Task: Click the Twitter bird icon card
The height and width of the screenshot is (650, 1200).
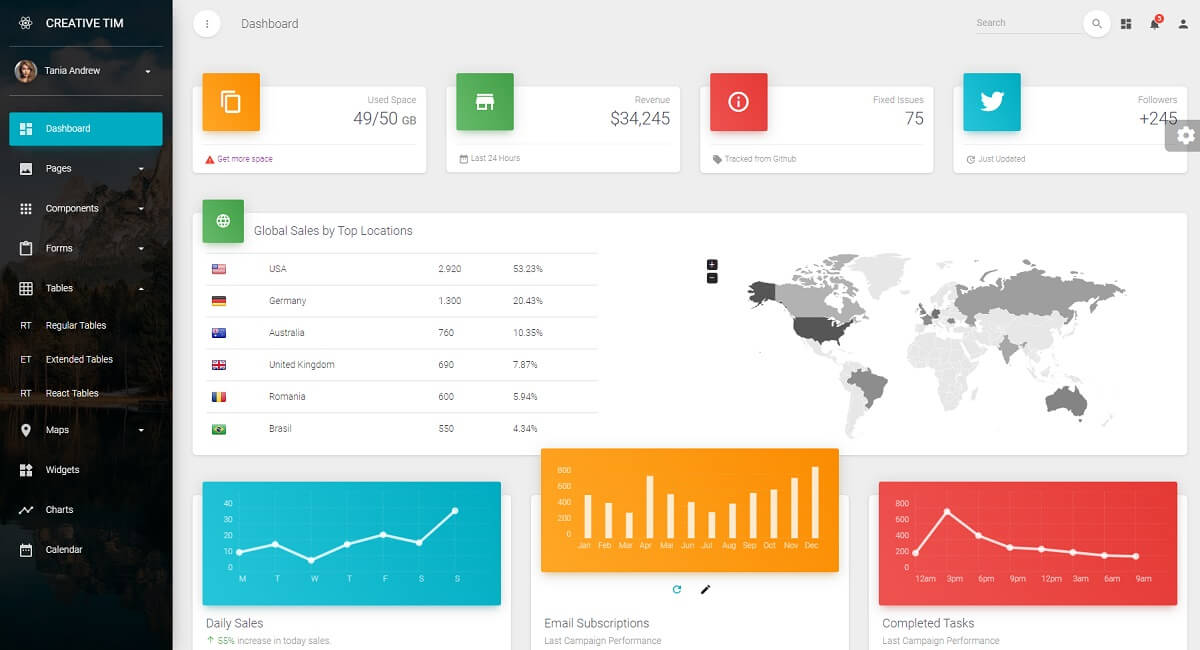Action: (x=991, y=101)
